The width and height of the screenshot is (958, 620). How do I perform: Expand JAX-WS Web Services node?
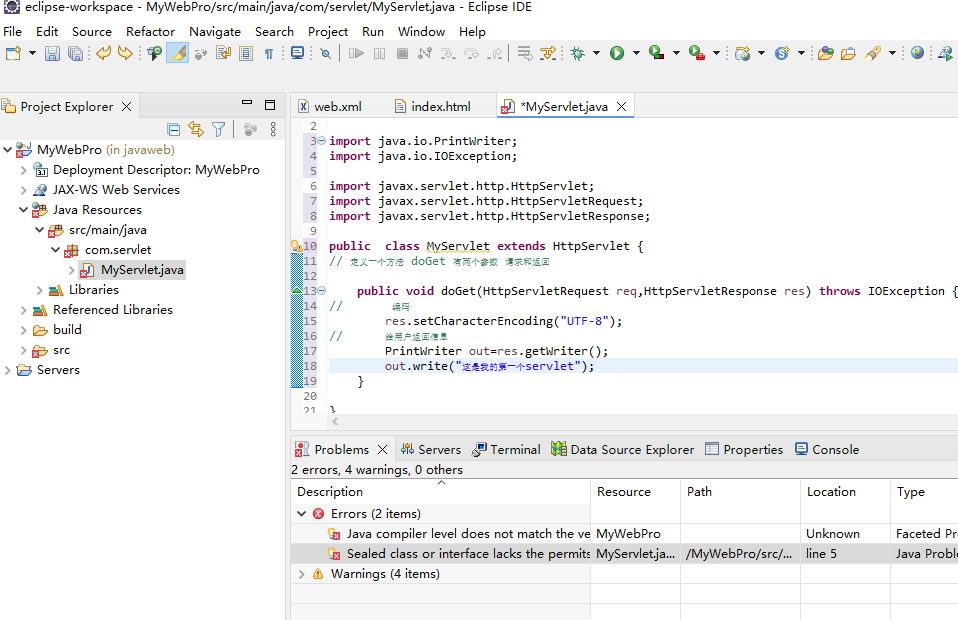(23, 190)
